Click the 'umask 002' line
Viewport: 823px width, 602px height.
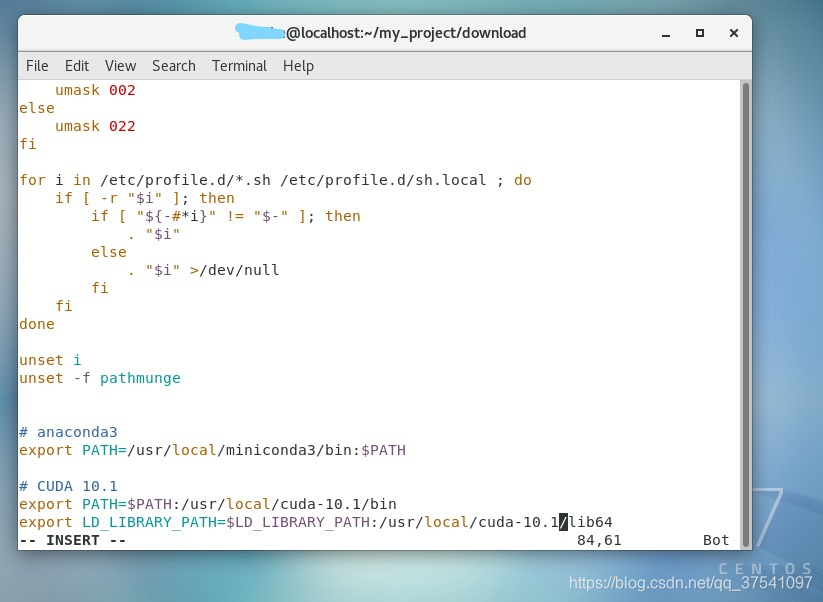95,90
